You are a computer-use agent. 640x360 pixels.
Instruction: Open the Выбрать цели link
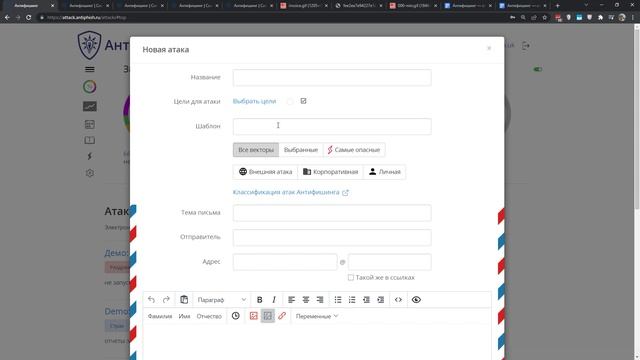(254, 101)
